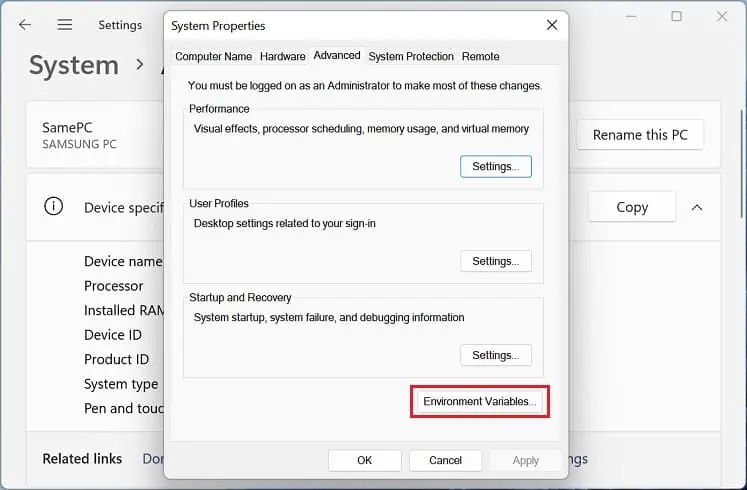
Task: Close the System Properties dialog
Action: coord(552,25)
